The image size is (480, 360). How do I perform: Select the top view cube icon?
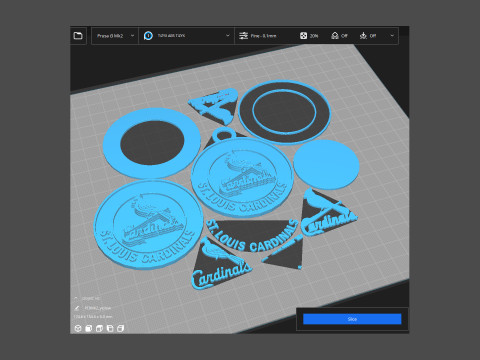tap(99, 328)
